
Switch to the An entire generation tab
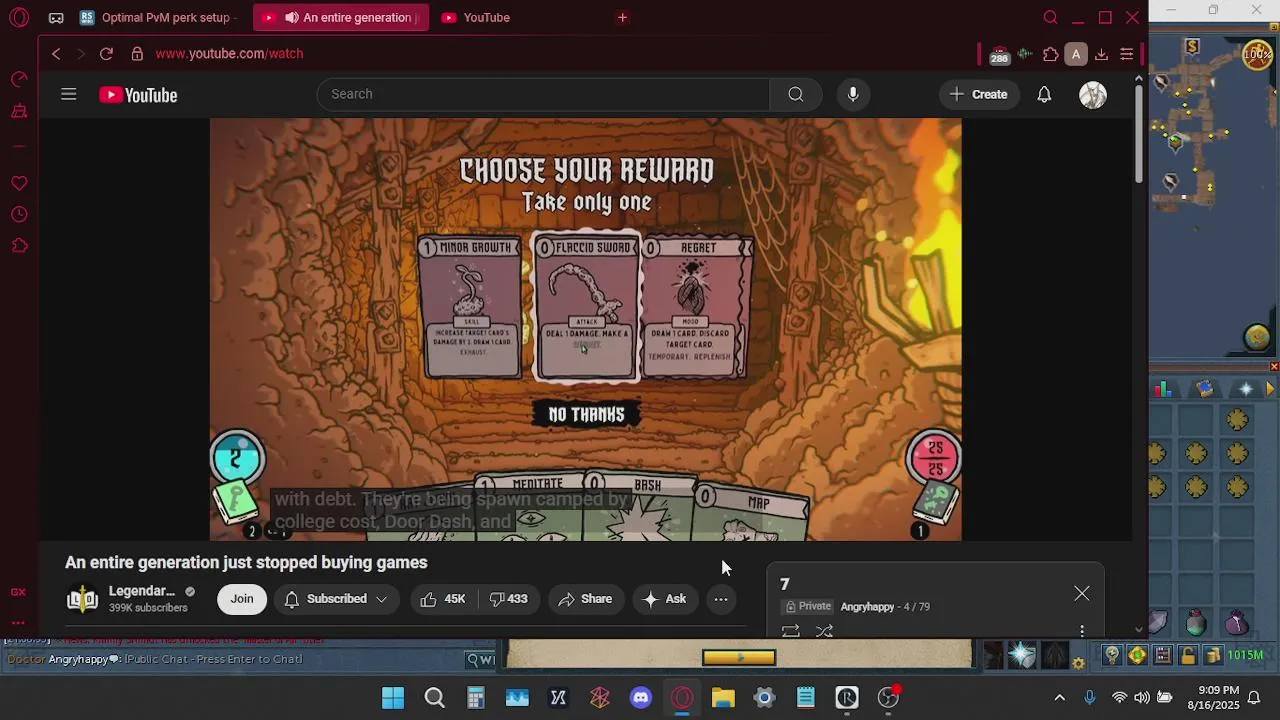click(341, 17)
